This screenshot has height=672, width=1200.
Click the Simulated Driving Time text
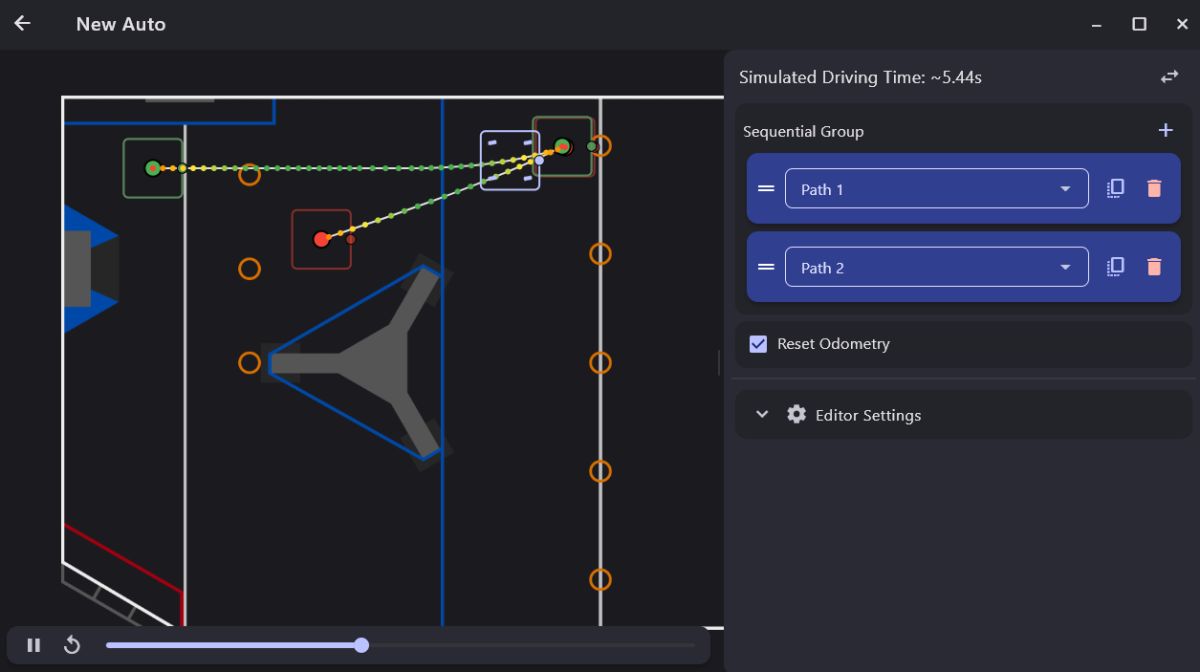pos(860,77)
